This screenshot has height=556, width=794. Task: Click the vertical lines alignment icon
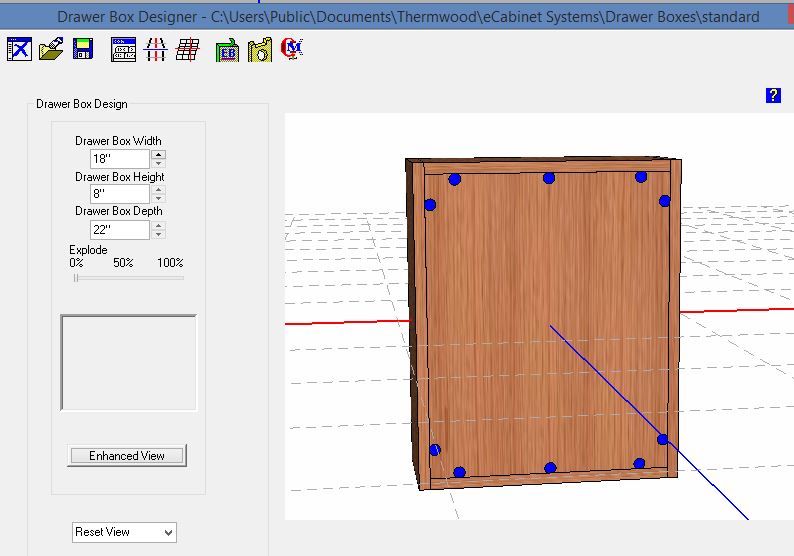[x=155, y=50]
